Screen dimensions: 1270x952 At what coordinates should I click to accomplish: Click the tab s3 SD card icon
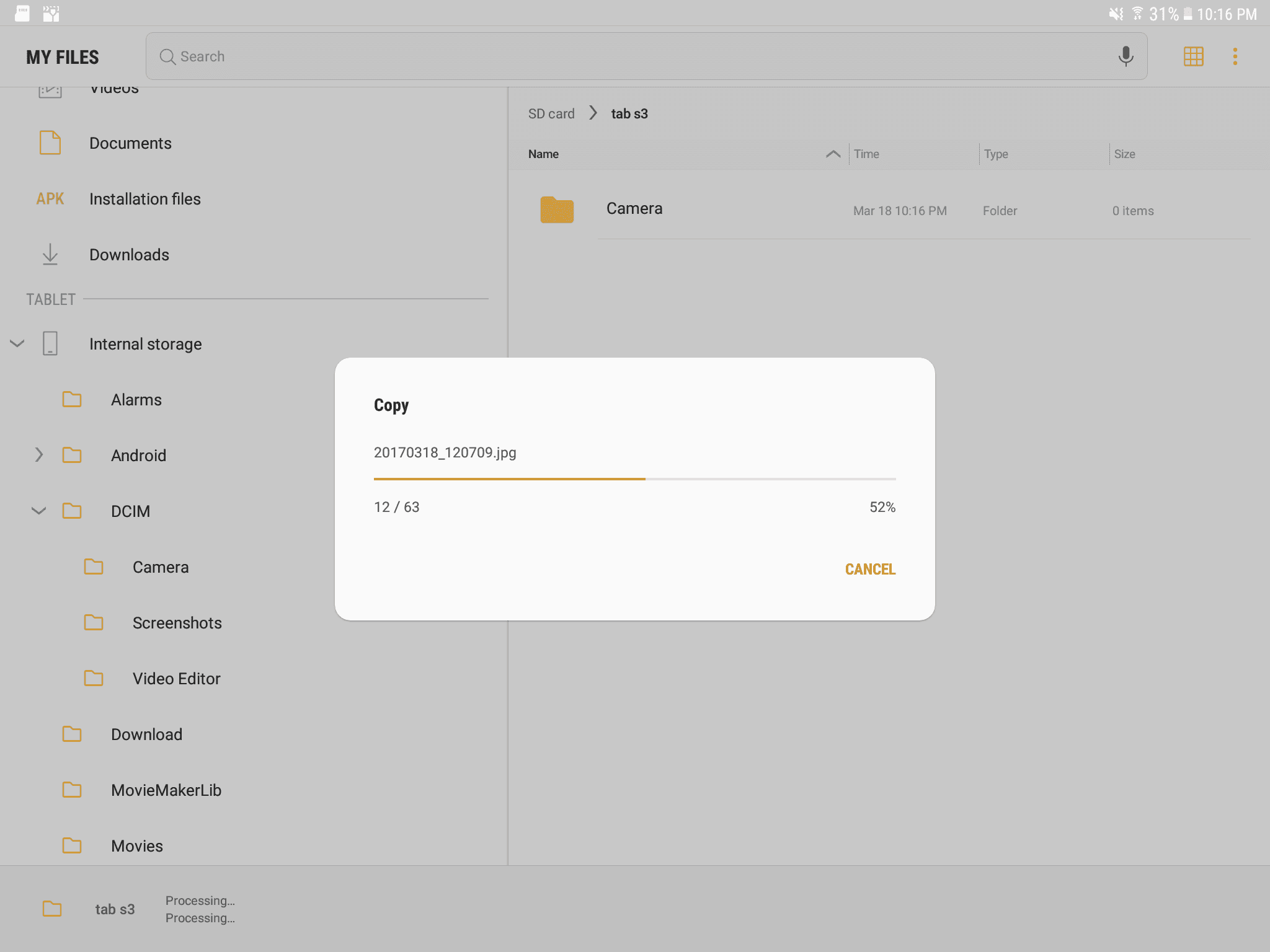click(50, 908)
